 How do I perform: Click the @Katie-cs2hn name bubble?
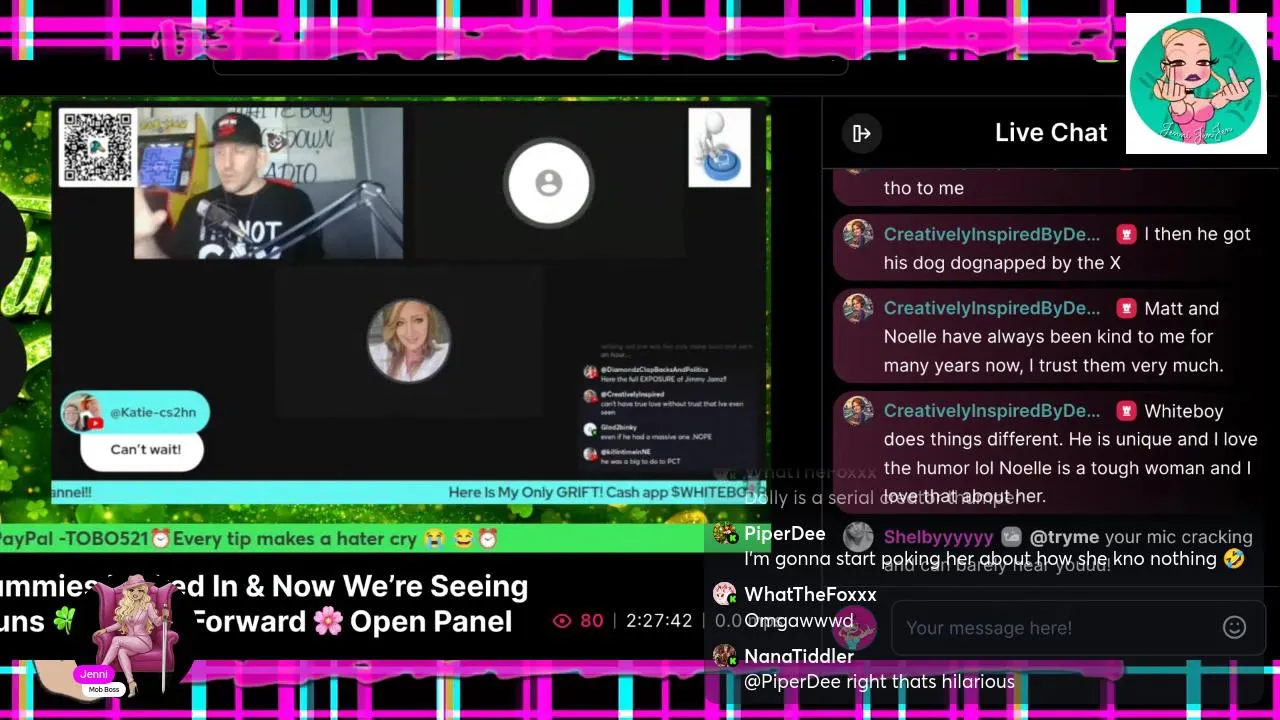(x=136, y=412)
